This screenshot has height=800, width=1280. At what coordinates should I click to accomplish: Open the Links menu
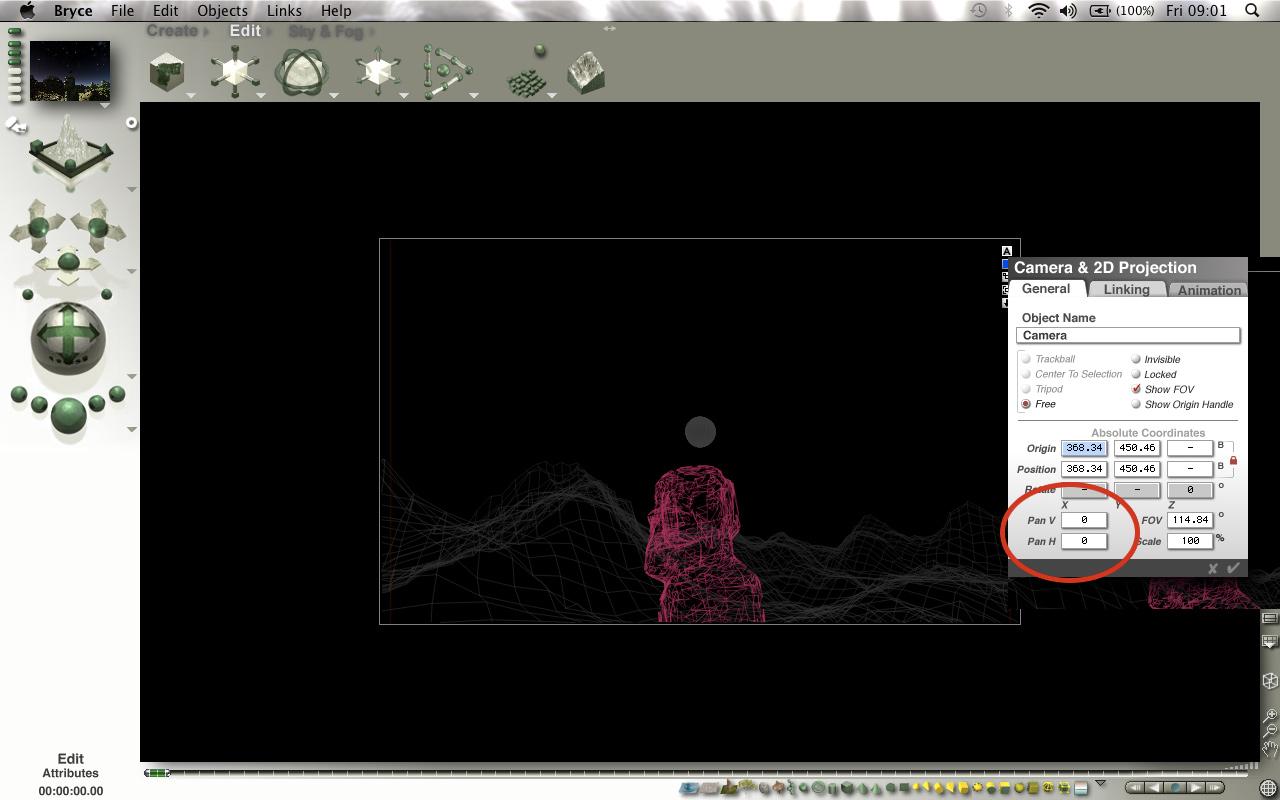(284, 11)
